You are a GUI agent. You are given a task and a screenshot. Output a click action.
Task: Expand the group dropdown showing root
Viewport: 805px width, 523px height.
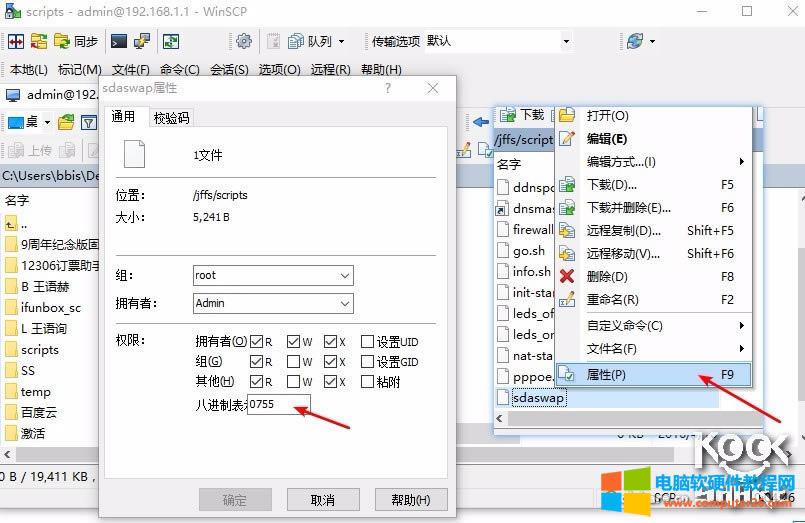(x=344, y=275)
